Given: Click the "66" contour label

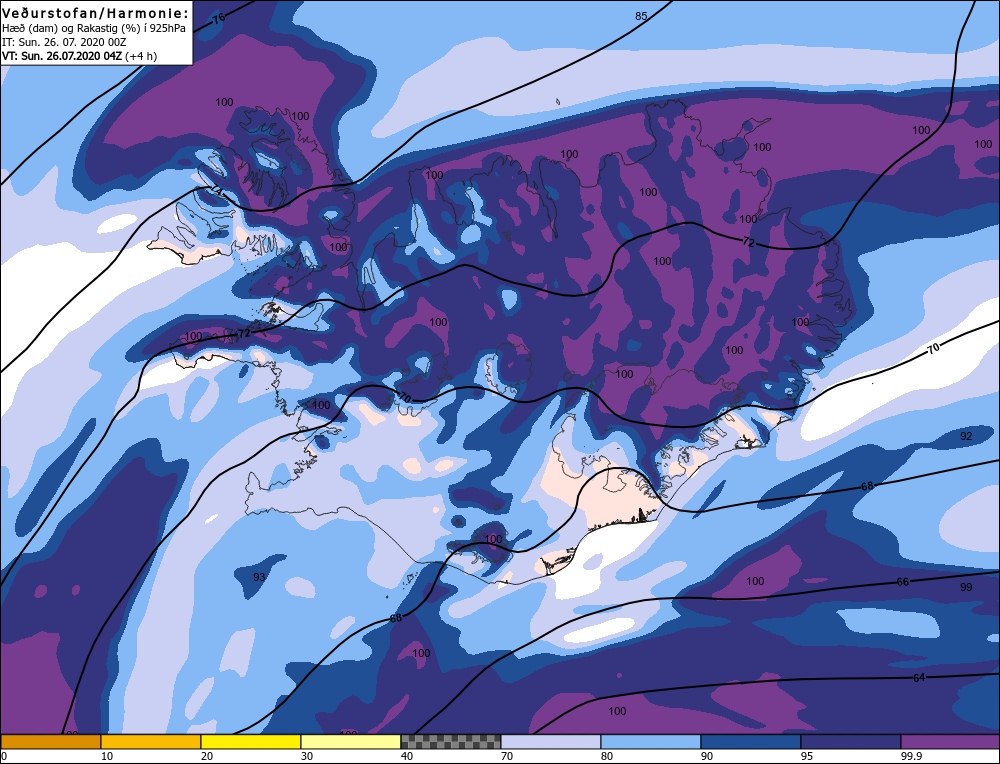Looking at the screenshot, I should 902,582.
